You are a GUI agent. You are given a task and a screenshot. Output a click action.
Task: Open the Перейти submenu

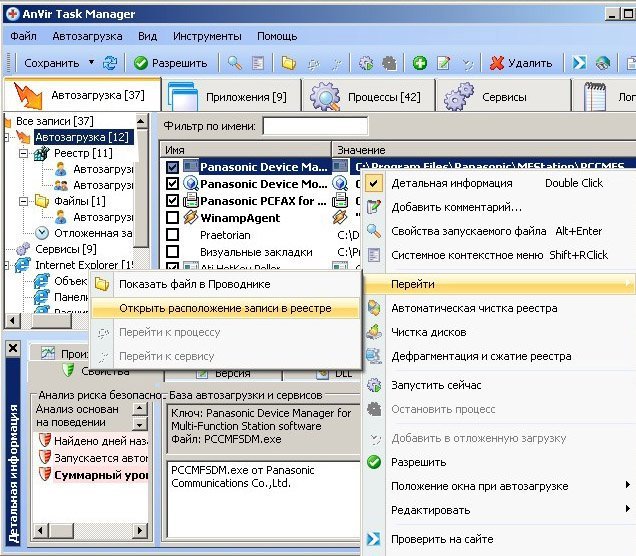(499, 284)
